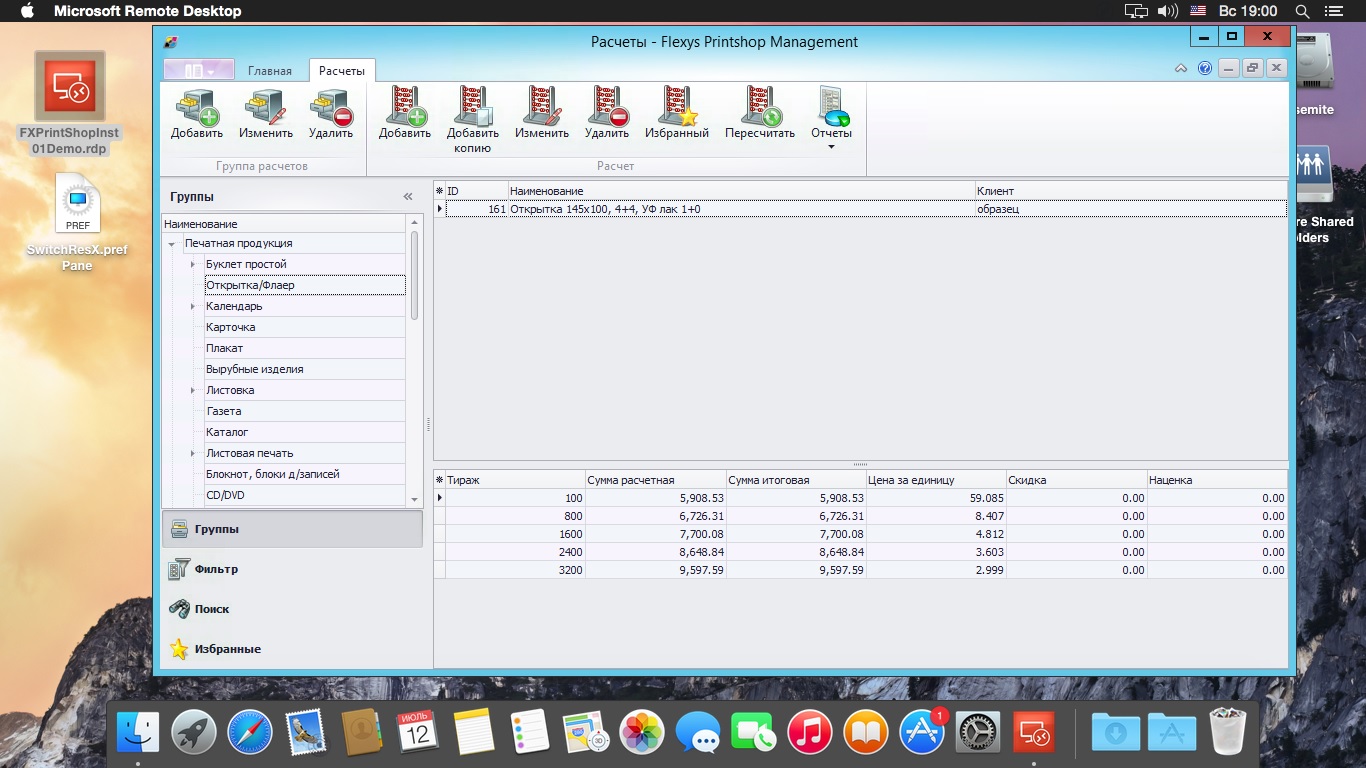Open App Store from the Dock
The image size is (1366, 768).
click(x=922, y=733)
